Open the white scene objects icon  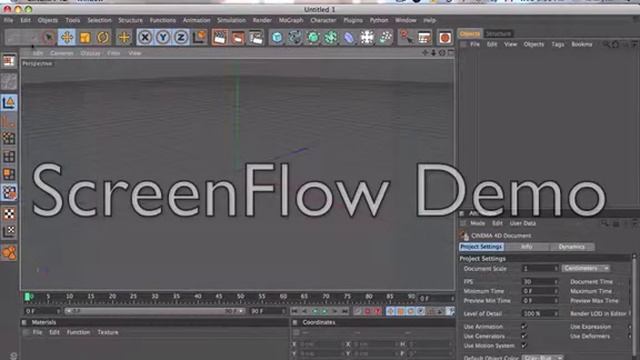click(367, 38)
